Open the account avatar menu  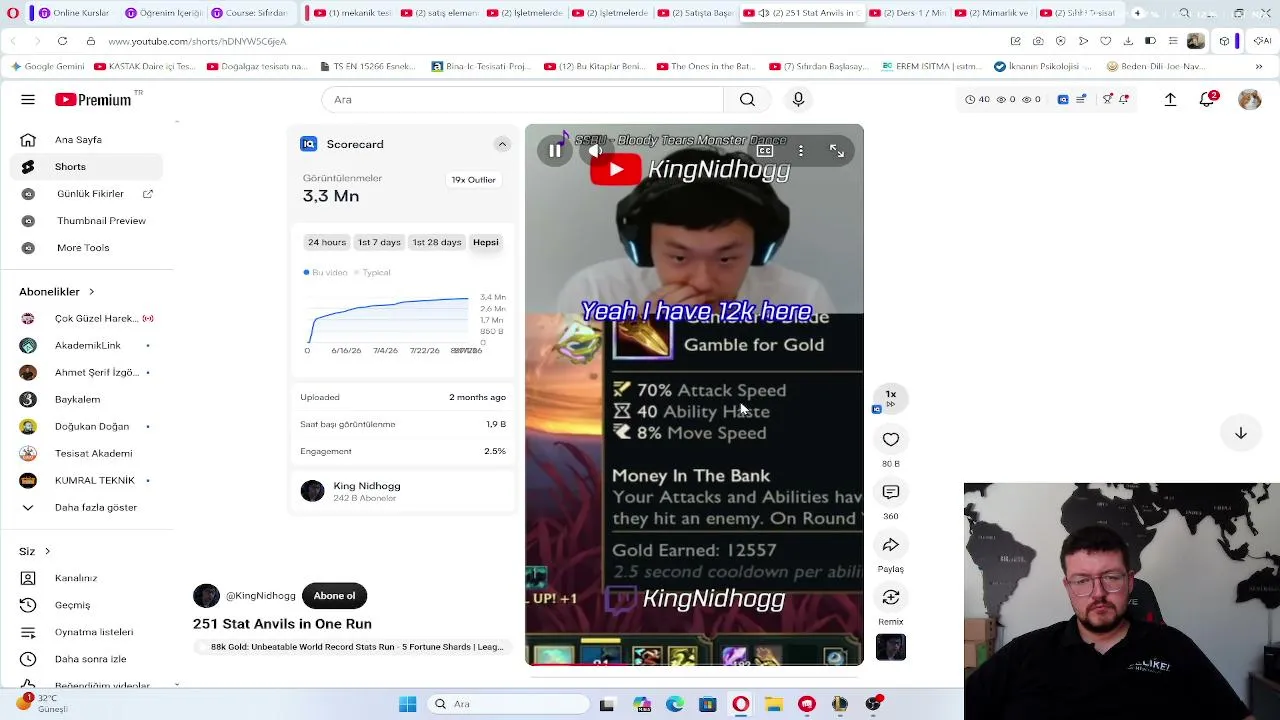tap(1249, 100)
